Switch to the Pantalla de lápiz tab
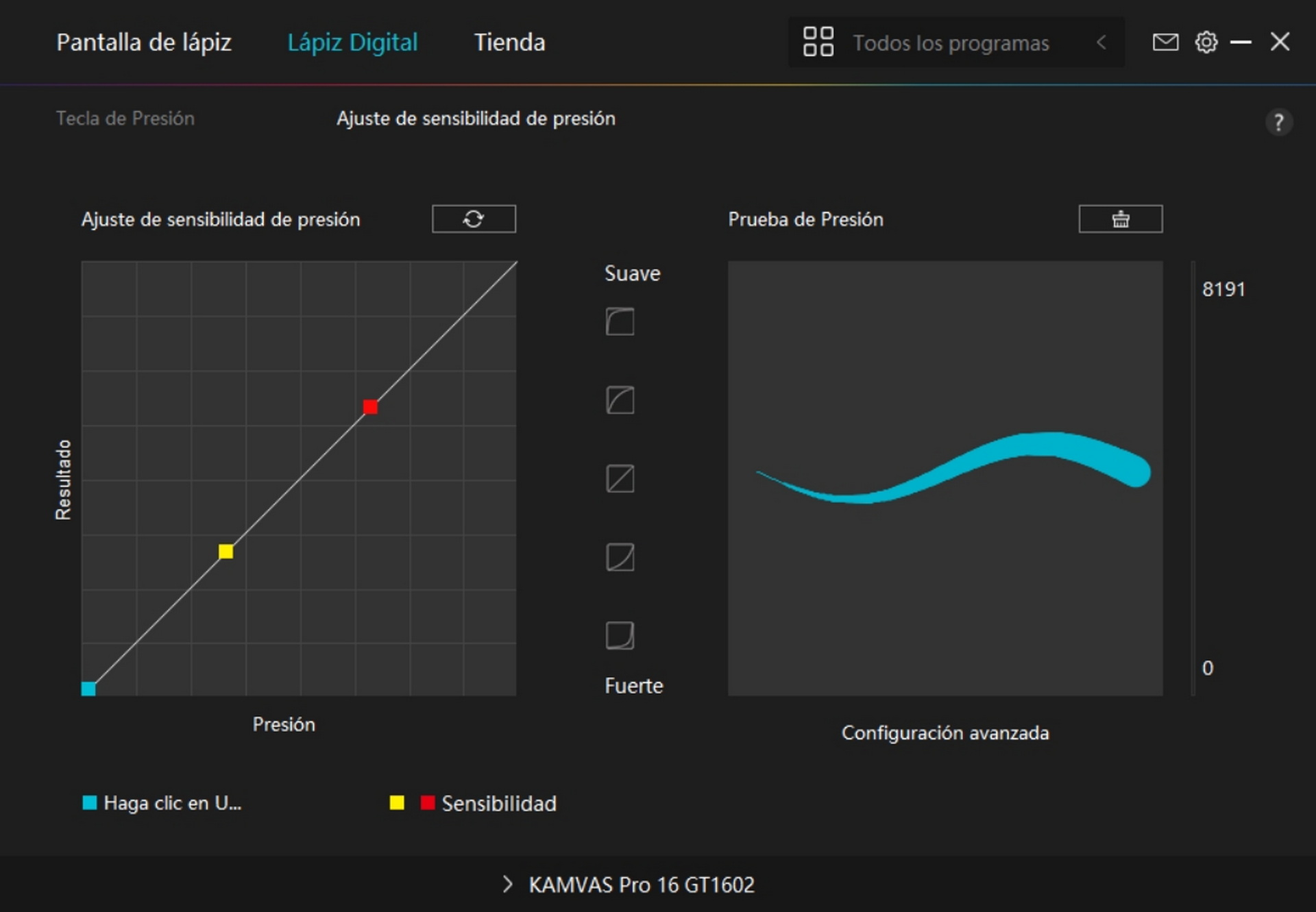Viewport: 1316px width, 912px height. click(144, 42)
